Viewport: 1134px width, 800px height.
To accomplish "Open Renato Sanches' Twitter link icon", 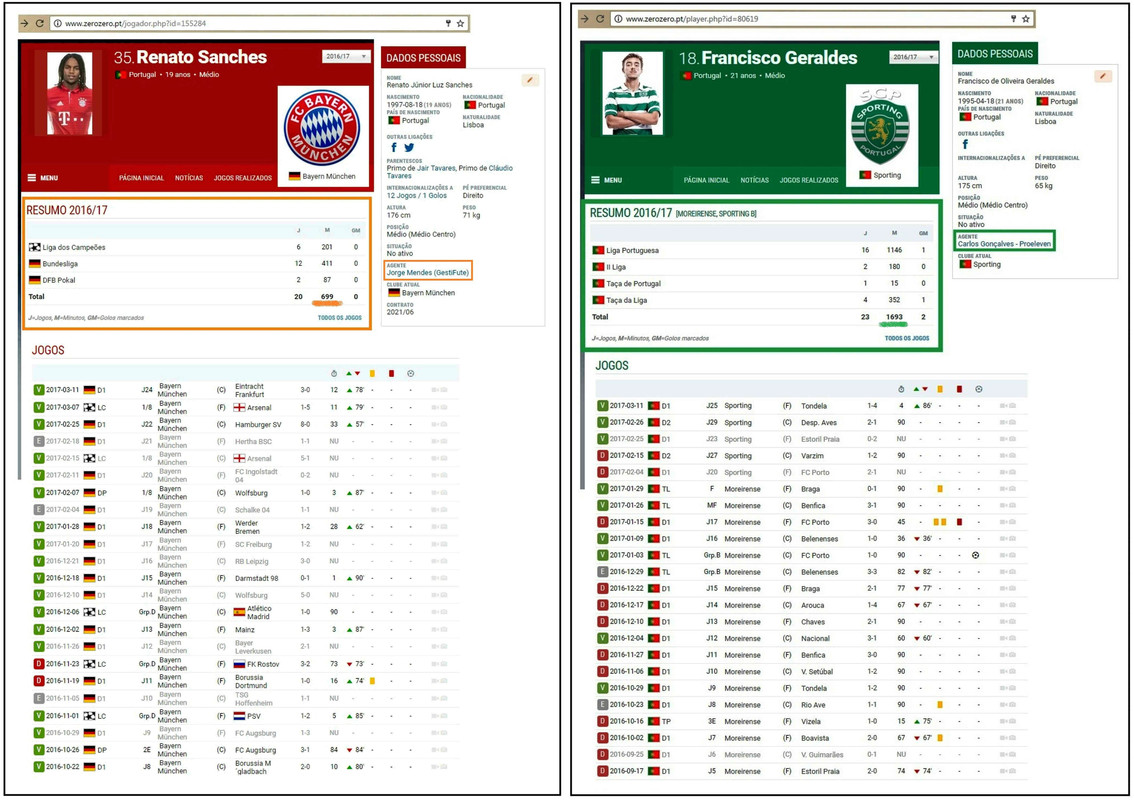I will click(409, 148).
